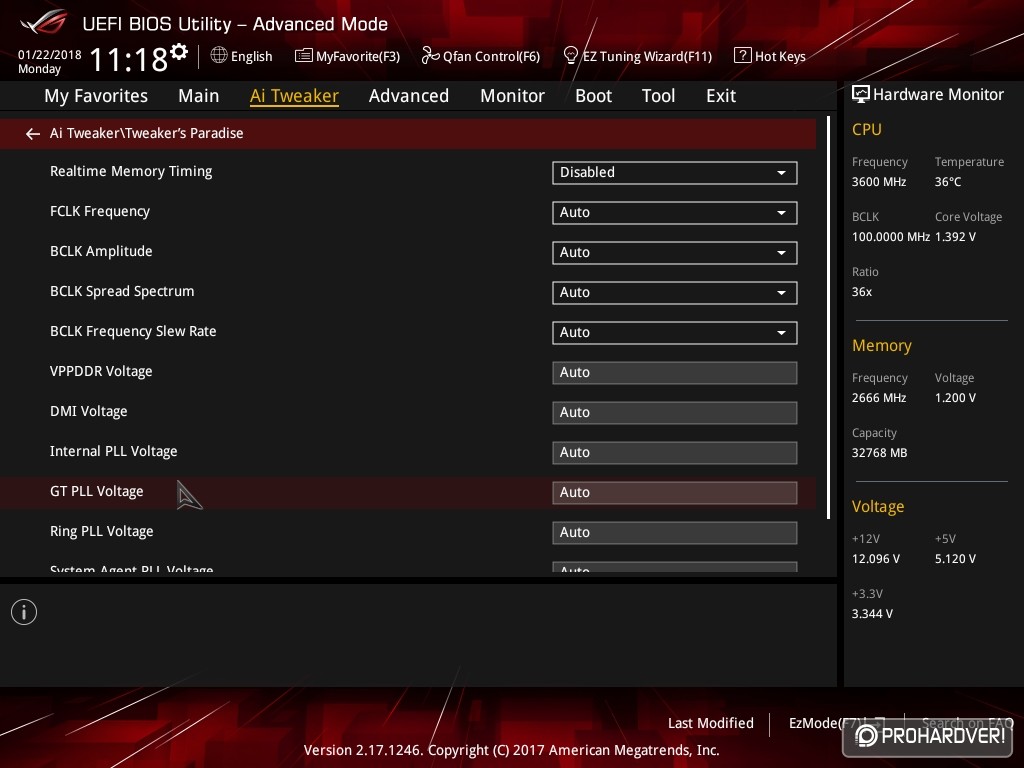
Task: Launch EZ Tuning Wizard(F11) text button
Action: click(647, 56)
